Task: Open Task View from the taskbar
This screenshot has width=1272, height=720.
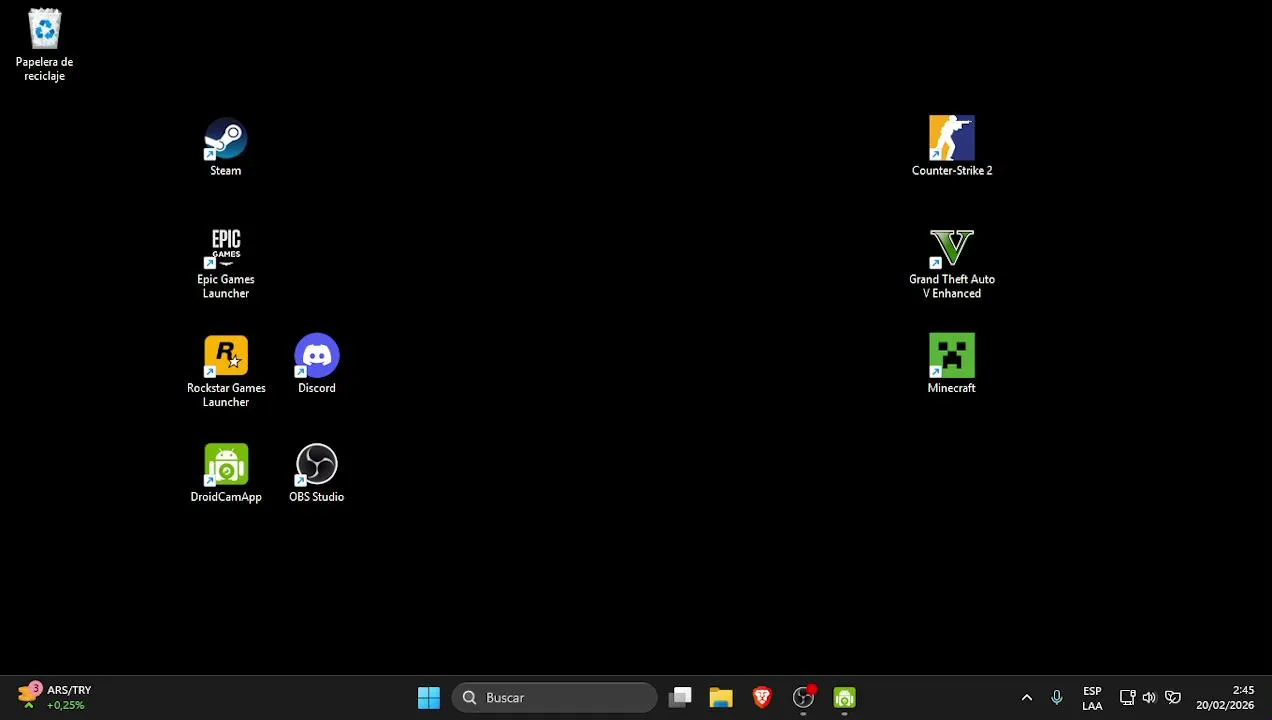Action: (681, 698)
